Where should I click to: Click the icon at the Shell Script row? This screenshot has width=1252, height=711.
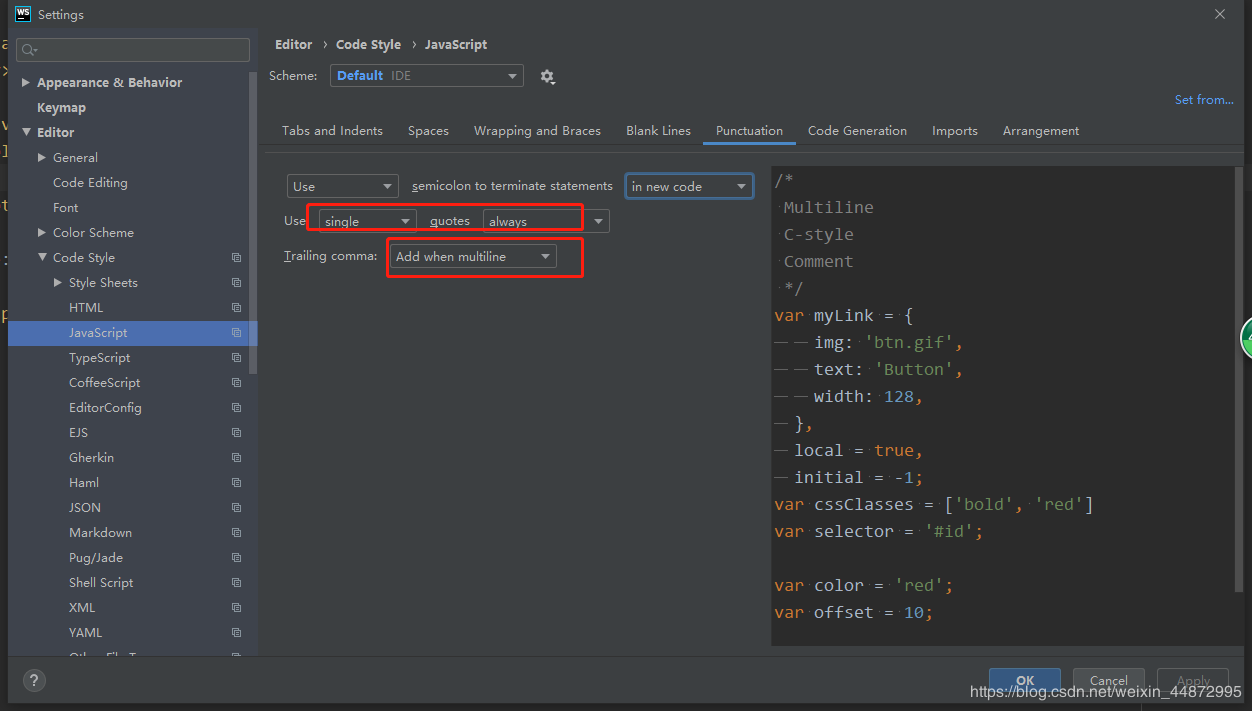pyautogui.click(x=237, y=583)
